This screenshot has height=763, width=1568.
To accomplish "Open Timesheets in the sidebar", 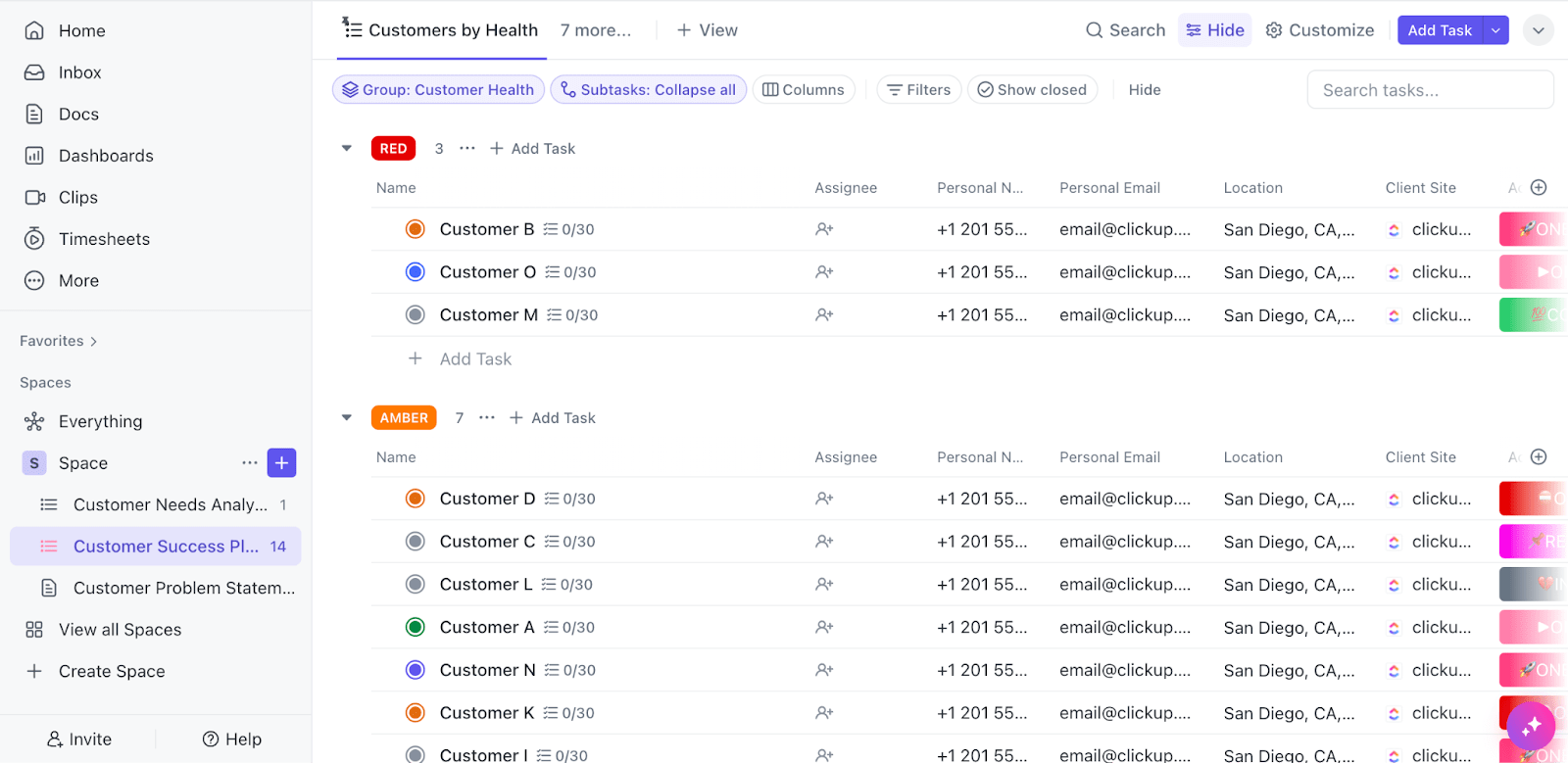I will click(x=103, y=239).
